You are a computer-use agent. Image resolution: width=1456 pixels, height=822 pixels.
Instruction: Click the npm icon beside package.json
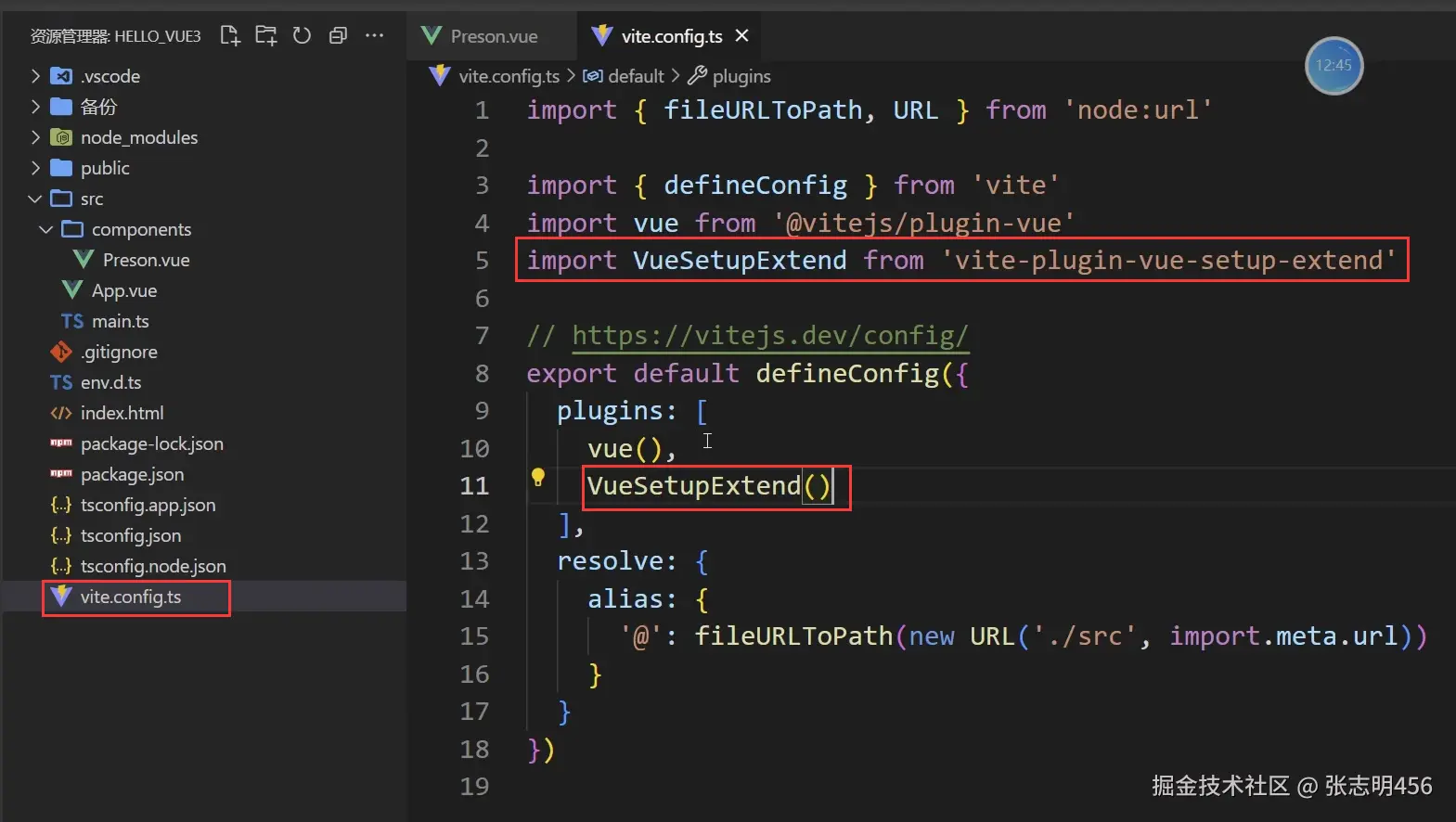point(61,473)
